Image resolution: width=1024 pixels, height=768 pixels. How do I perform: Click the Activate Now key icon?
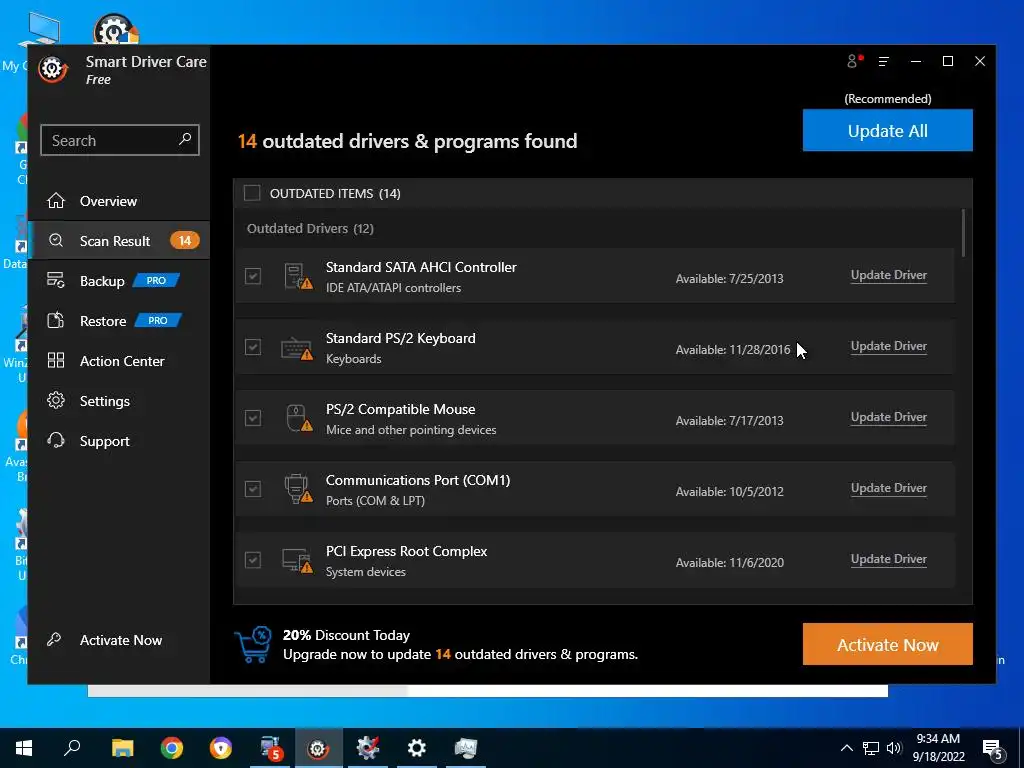click(54, 639)
